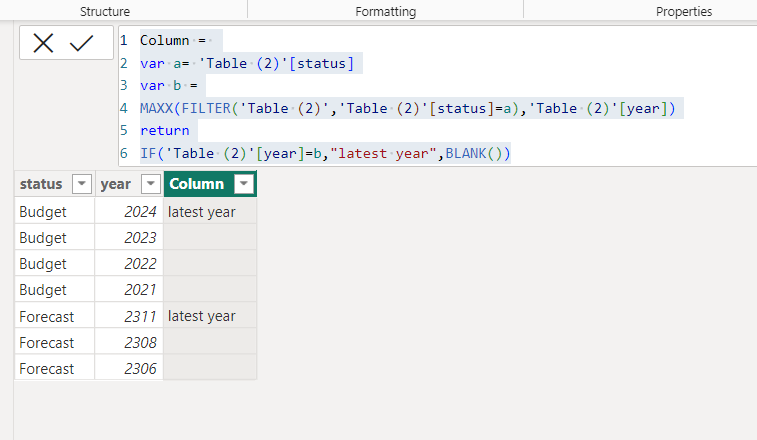This screenshot has height=440, width=757.
Task: Select the Forecast cell for year 2306
Action: tap(55, 369)
